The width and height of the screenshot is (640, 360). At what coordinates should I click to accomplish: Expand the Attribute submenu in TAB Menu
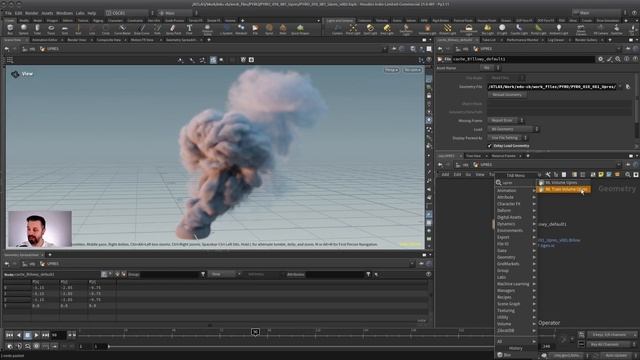point(516,197)
